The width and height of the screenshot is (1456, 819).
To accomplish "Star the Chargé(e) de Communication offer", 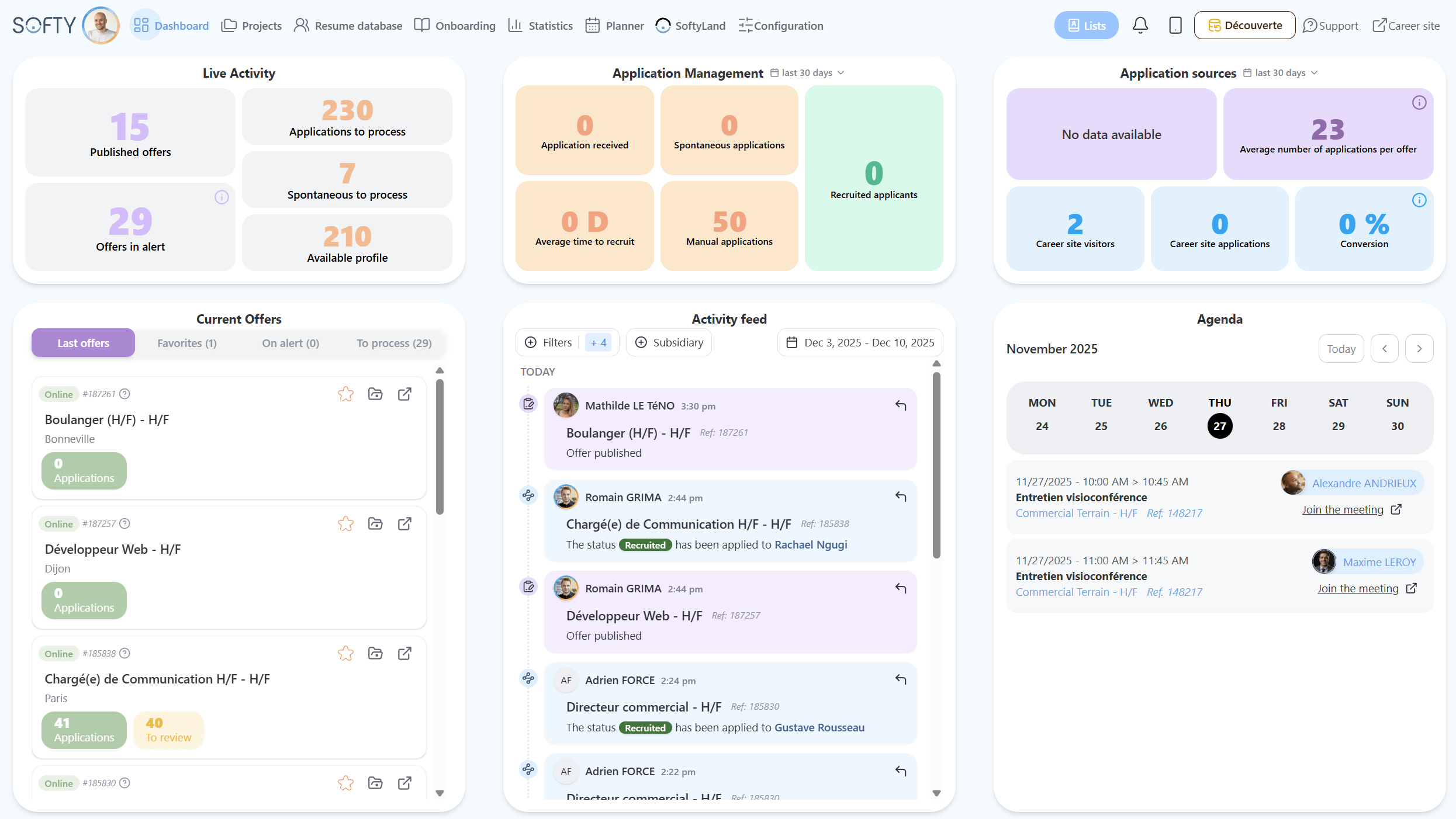I will tap(345, 654).
